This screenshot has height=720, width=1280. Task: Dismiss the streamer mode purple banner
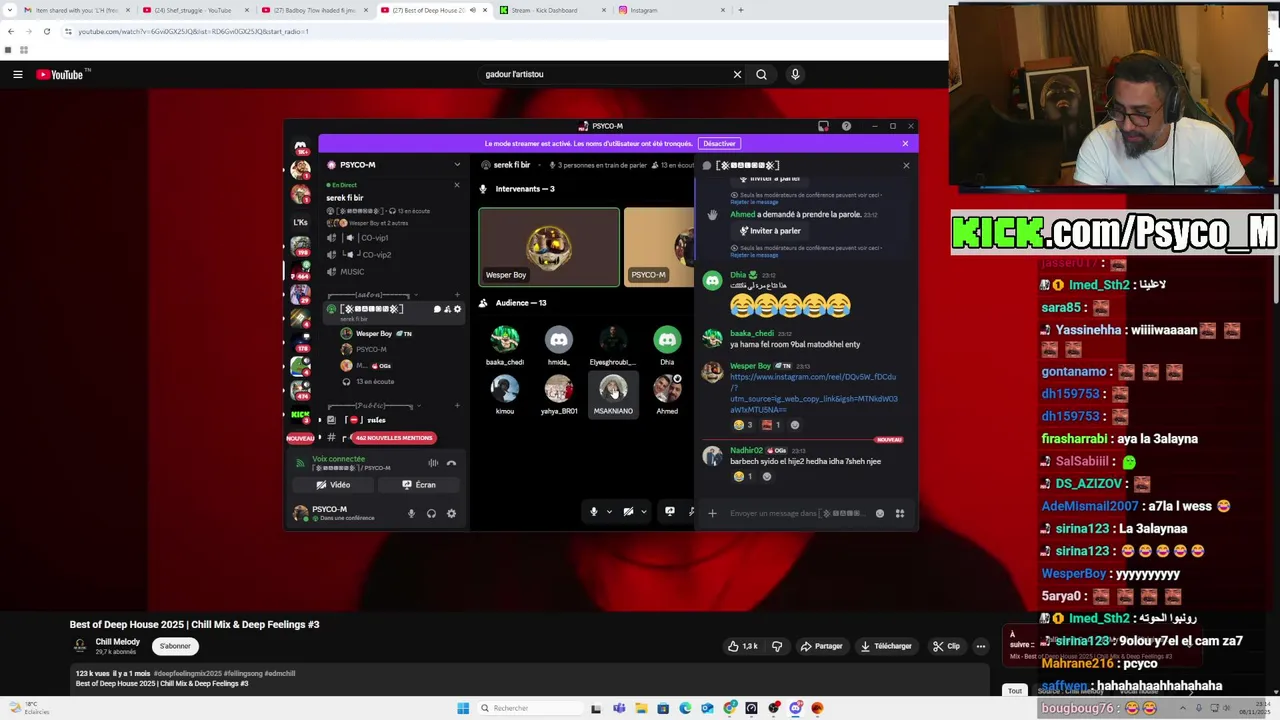(x=905, y=143)
